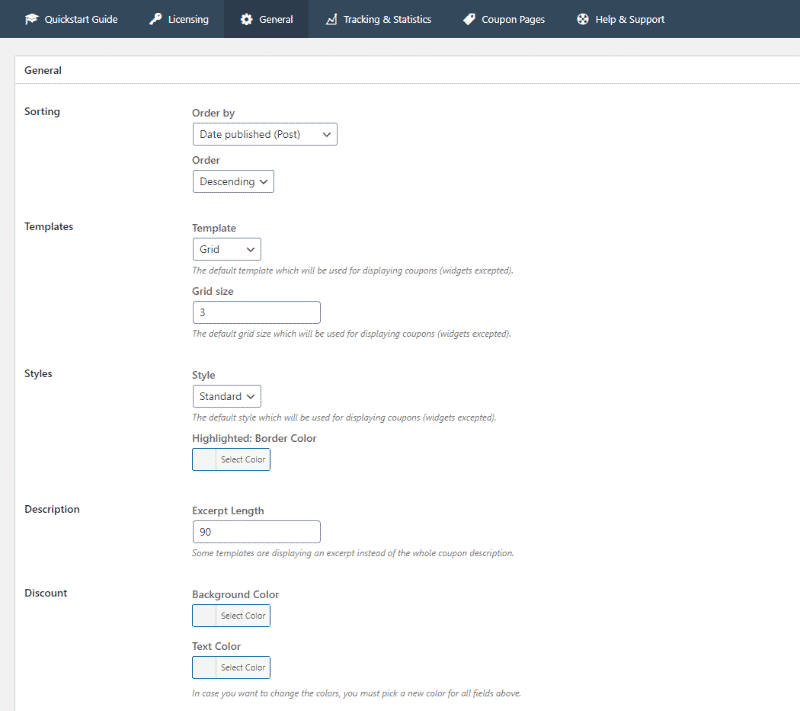Click the gear icon beside General

pyautogui.click(x=246, y=19)
